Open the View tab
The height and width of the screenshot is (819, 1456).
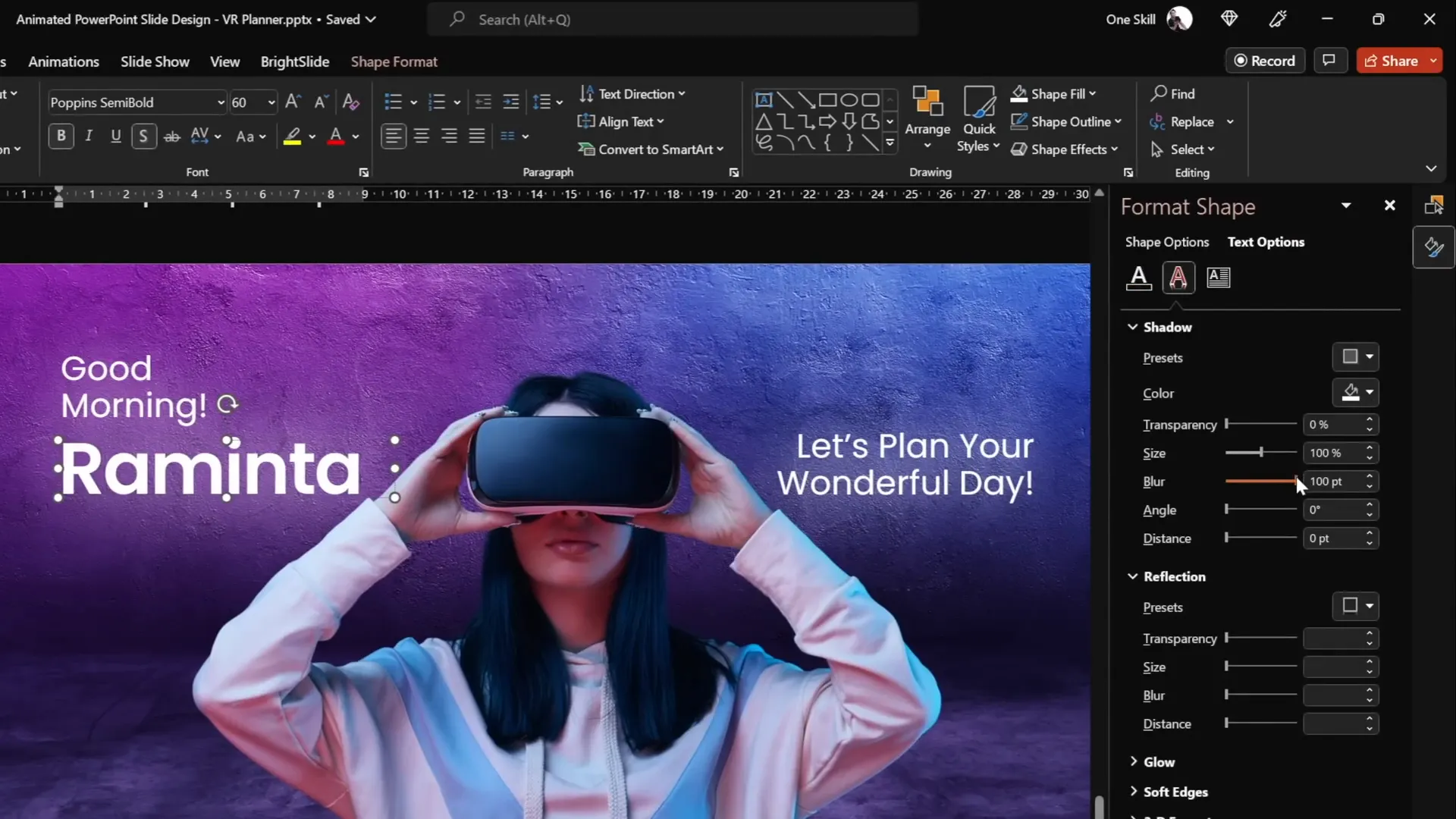(224, 61)
